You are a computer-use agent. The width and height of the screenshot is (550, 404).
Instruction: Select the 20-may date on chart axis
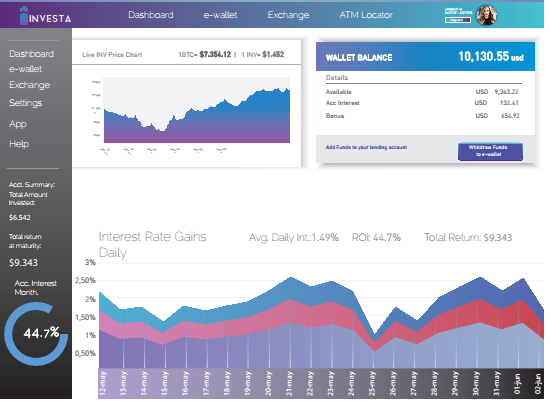coord(268,384)
